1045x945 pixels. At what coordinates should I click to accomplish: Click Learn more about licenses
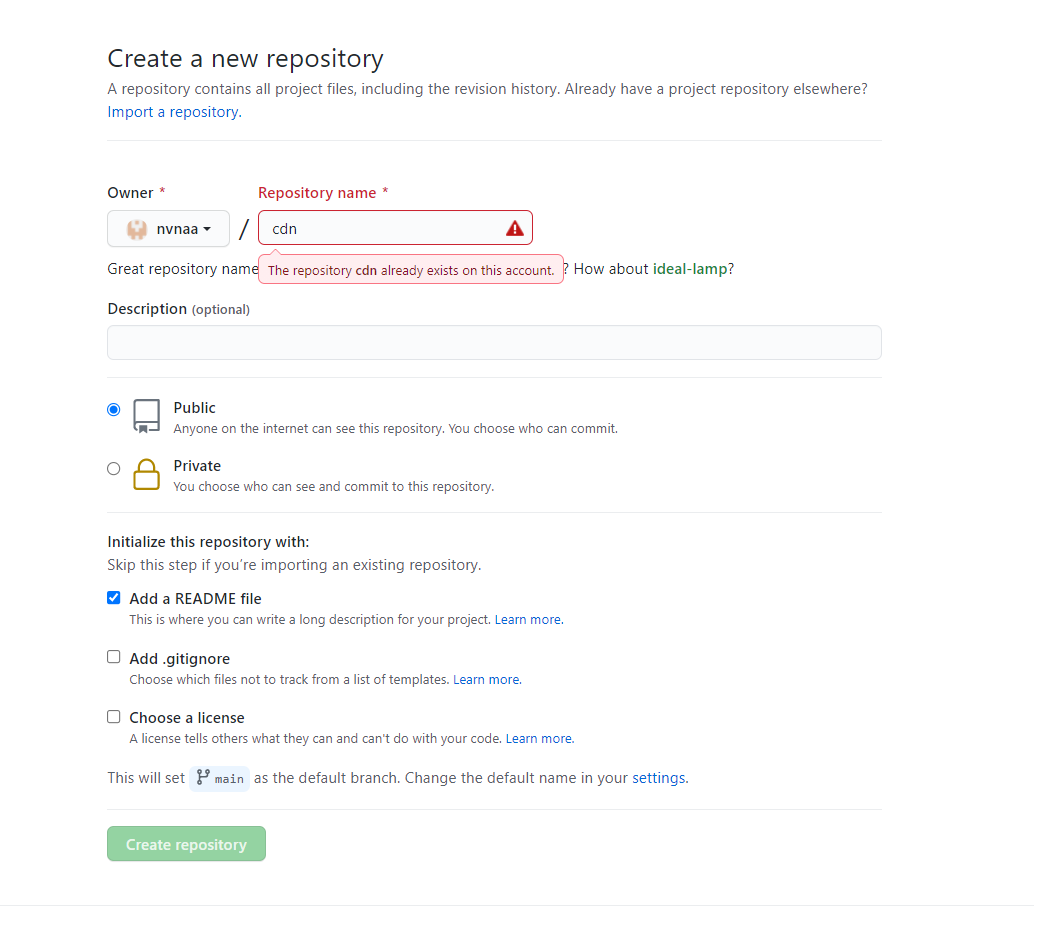[x=539, y=739]
